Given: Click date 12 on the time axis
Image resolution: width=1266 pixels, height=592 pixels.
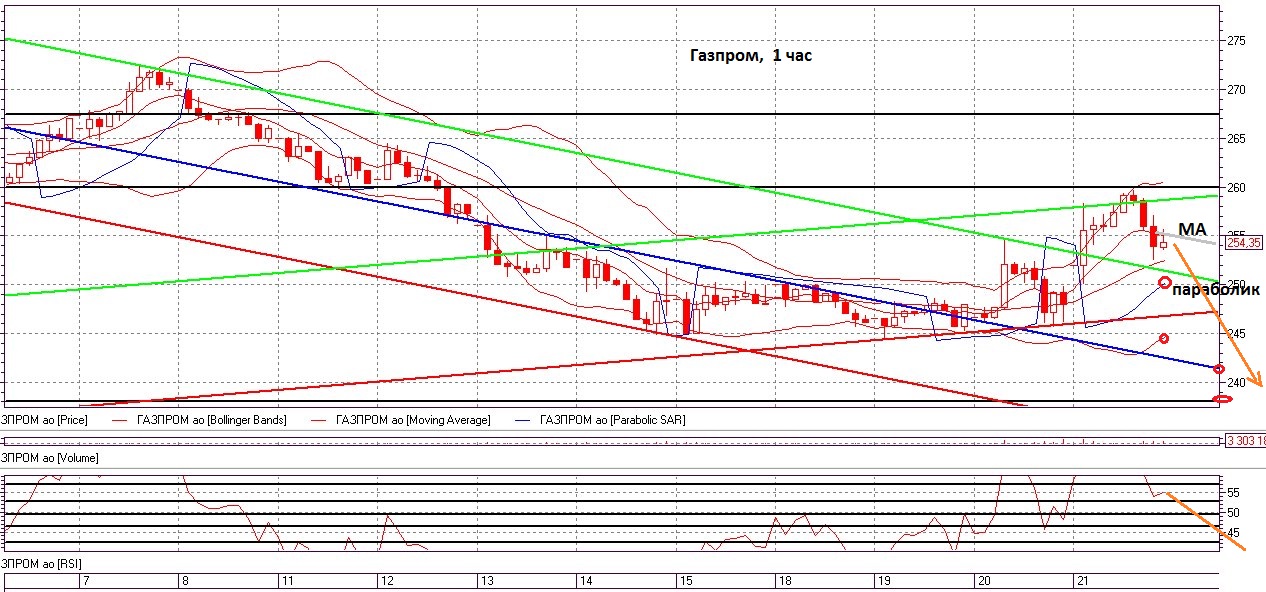Looking at the screenshot, I should (x=387, y=581).
